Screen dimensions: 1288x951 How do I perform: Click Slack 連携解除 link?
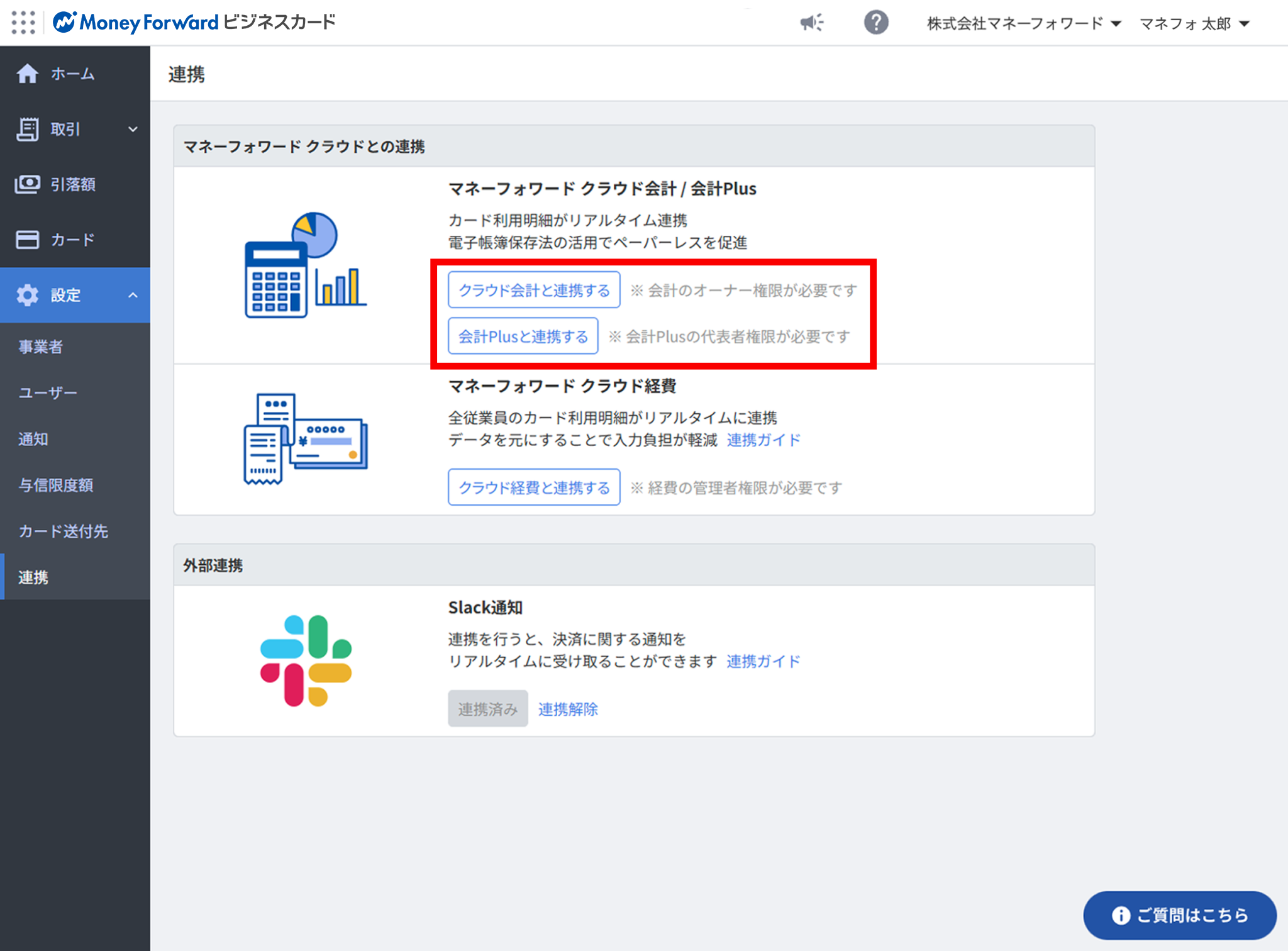point(568,709)
